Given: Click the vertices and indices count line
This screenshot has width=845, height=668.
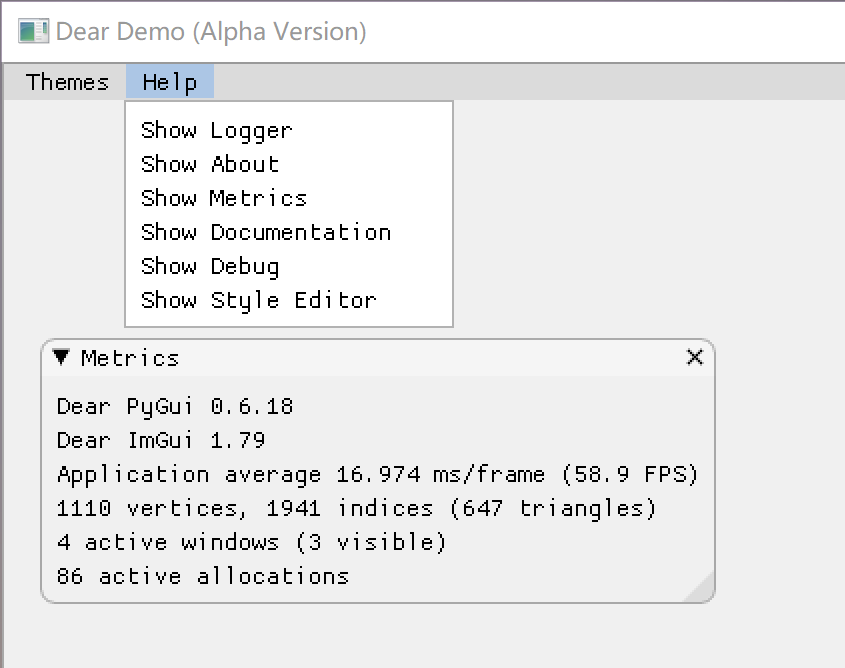Looking at the screenshot, I should 356,508.
